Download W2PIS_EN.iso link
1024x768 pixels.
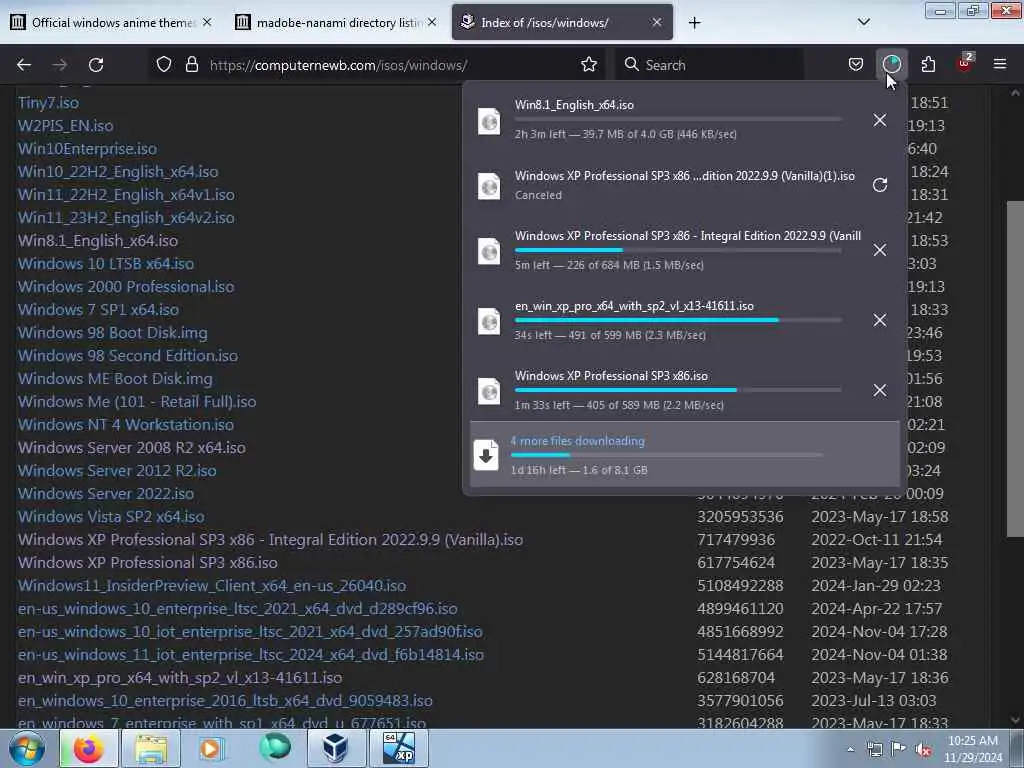65,125
